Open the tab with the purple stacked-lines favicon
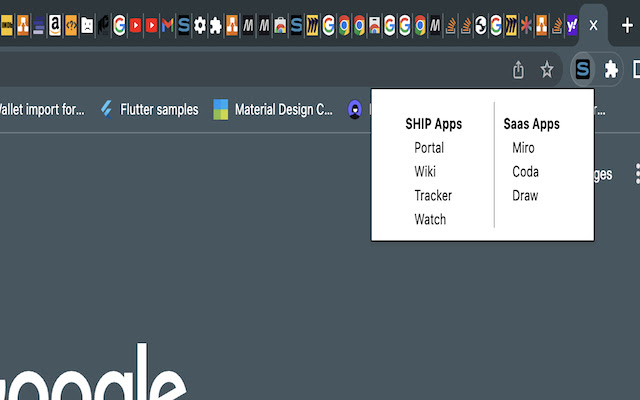This screenshot has width=640, height=400. point(39,26)
